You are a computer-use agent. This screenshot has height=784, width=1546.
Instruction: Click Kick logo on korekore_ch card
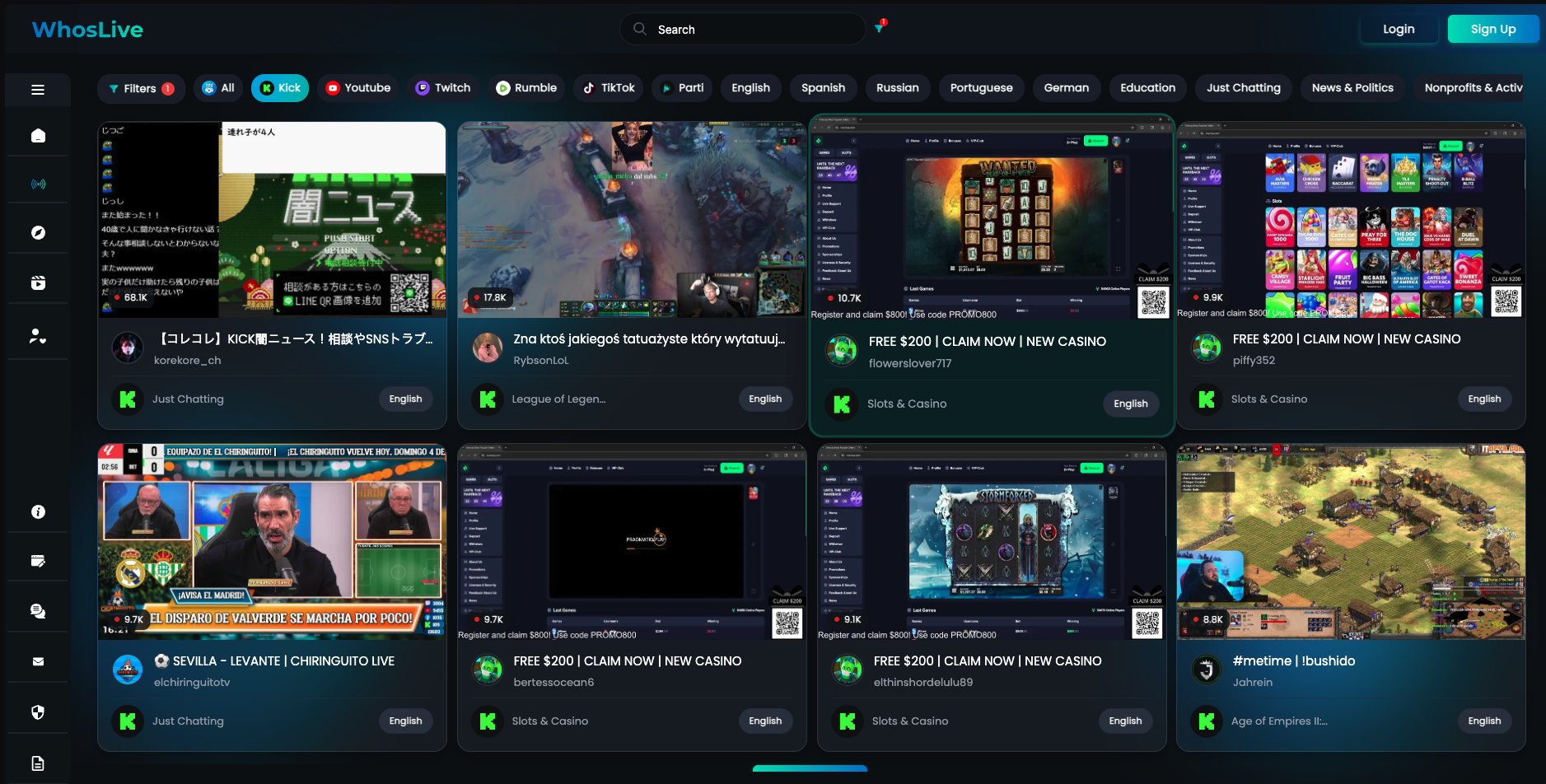tap(128, 399)
